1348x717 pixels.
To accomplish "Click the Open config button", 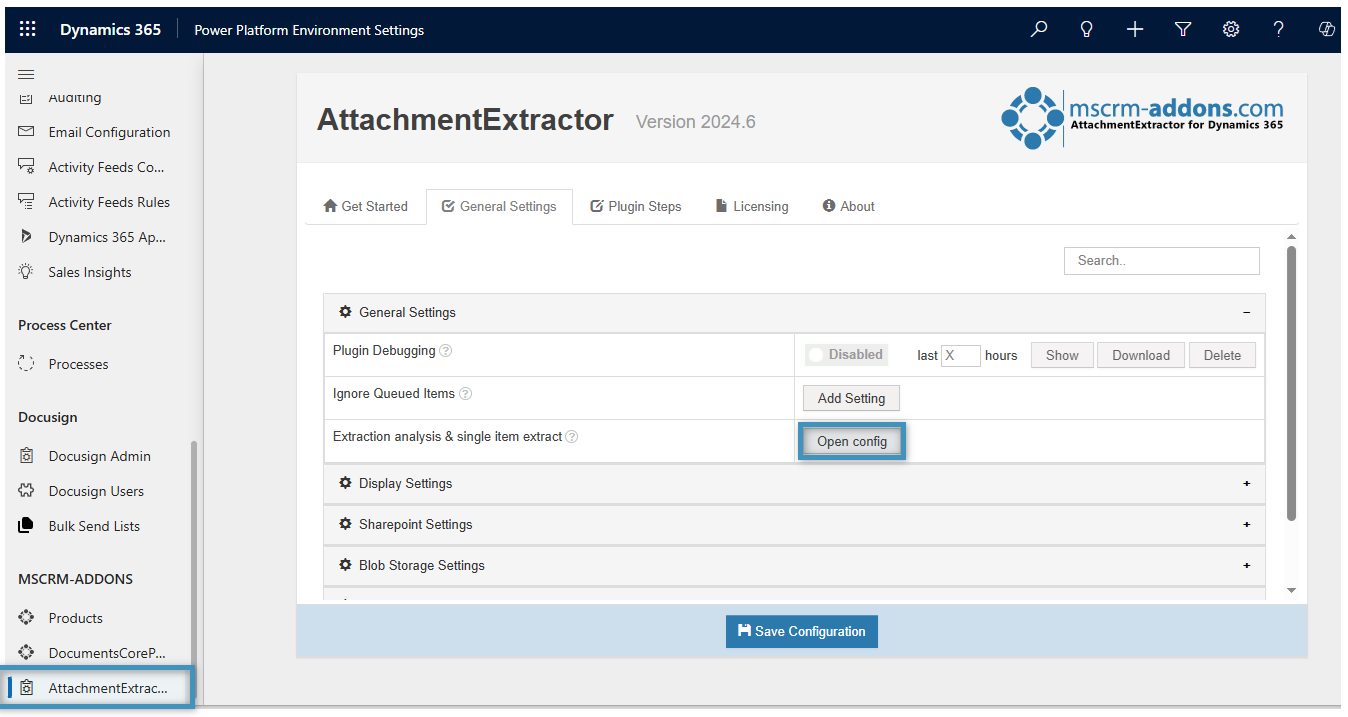I will (852, 441).
